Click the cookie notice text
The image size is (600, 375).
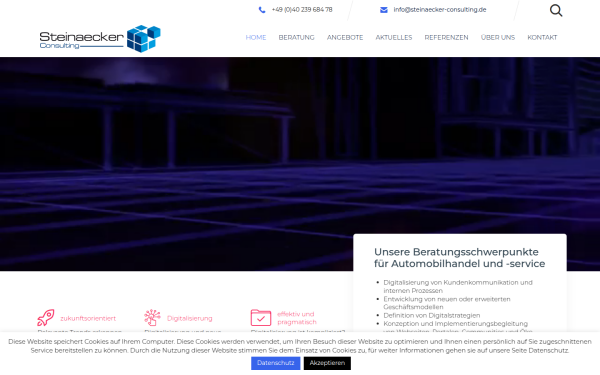tap(300, 346)
